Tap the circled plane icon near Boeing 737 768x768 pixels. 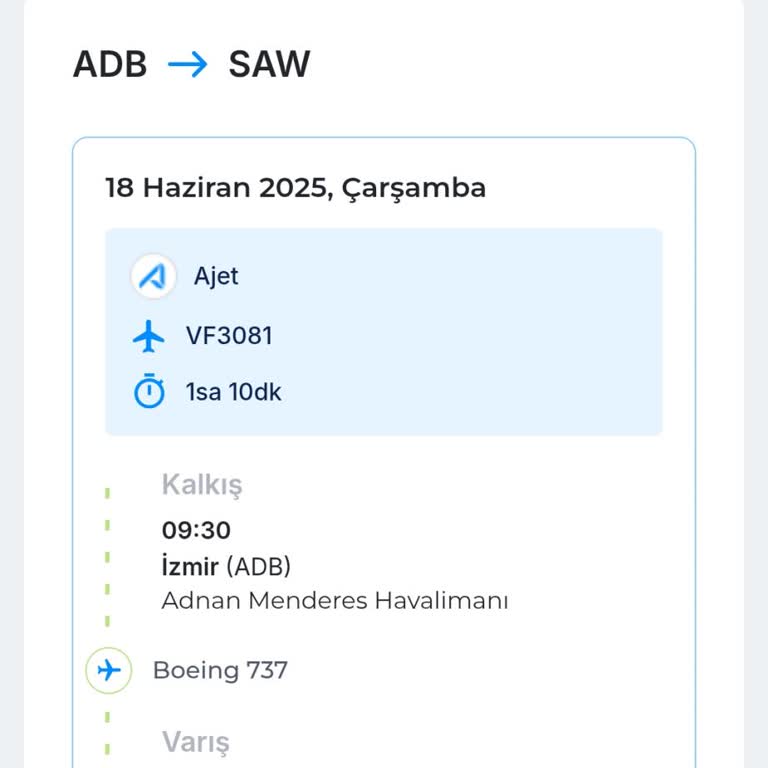[109, 670]
